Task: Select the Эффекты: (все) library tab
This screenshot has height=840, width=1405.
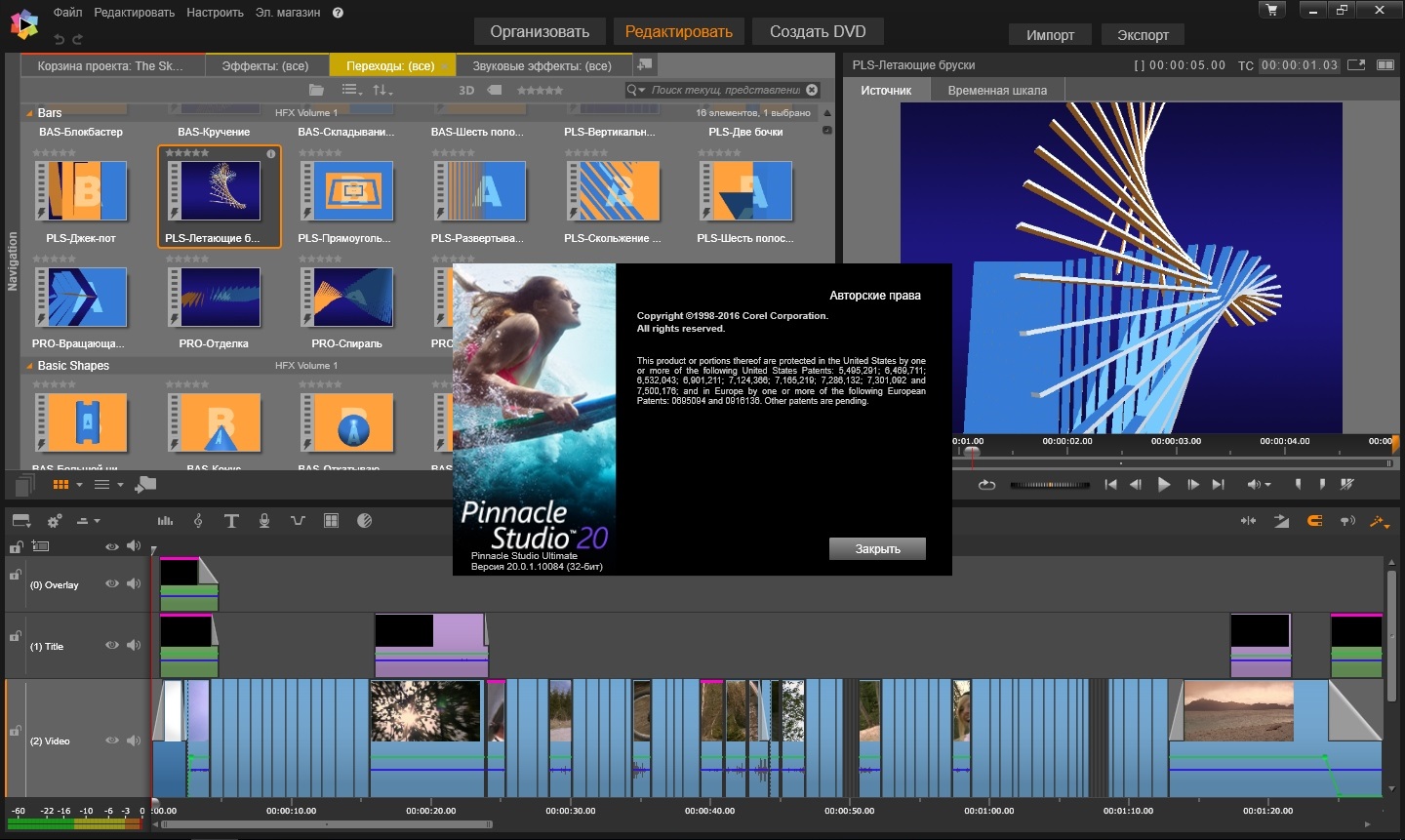Action: (x=265, y=65)
